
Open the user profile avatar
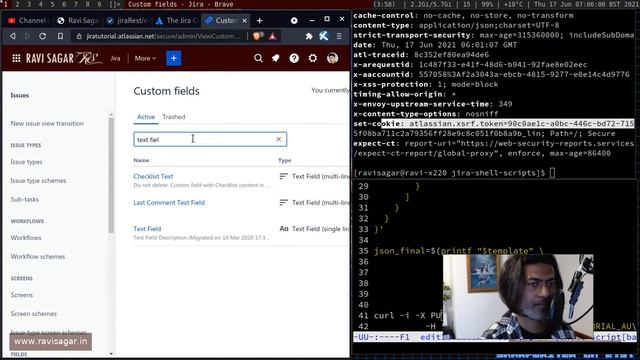332,58
